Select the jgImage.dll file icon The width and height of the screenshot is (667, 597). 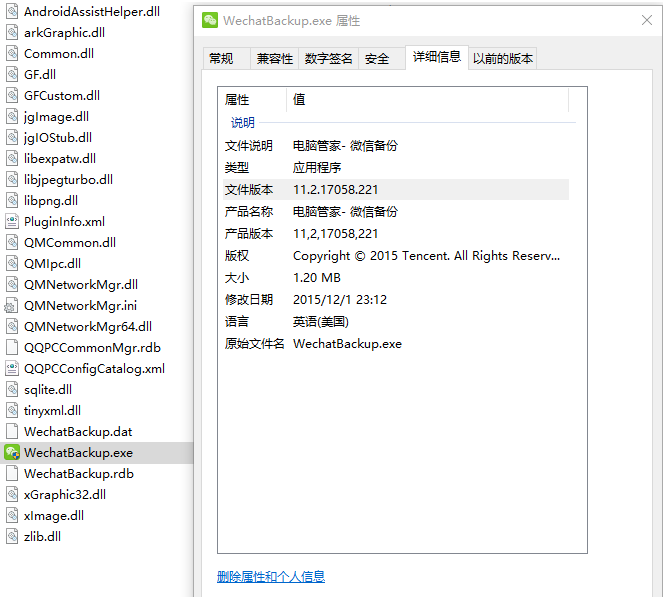pos(12,117)
